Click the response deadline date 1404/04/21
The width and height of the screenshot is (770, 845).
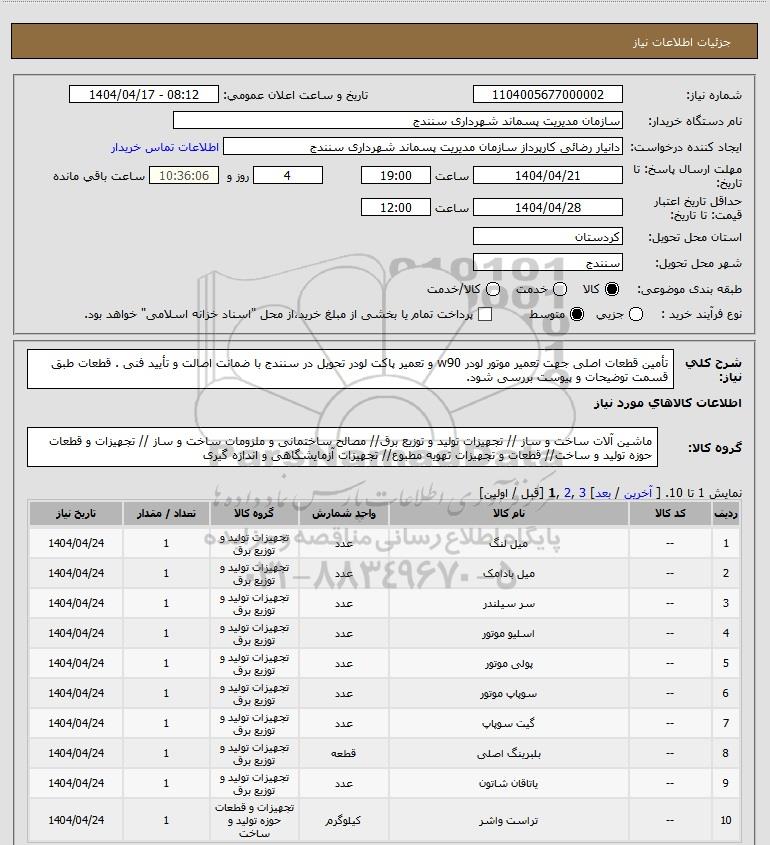547,176
